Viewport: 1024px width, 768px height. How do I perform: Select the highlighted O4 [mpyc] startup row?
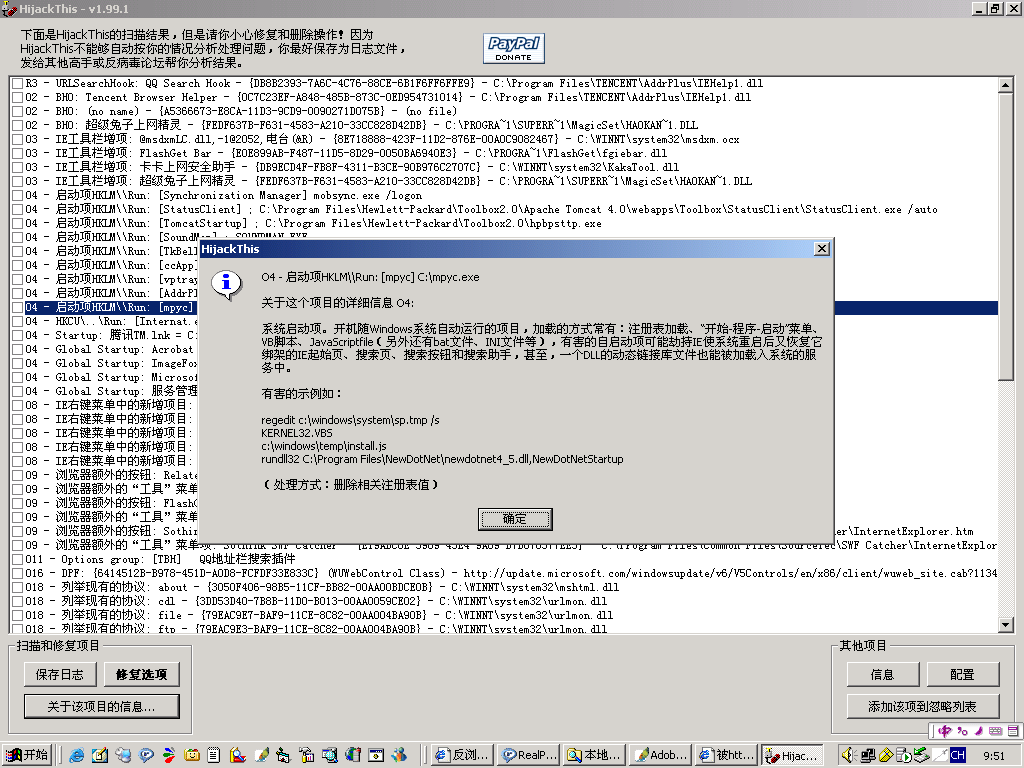(505, 308)
